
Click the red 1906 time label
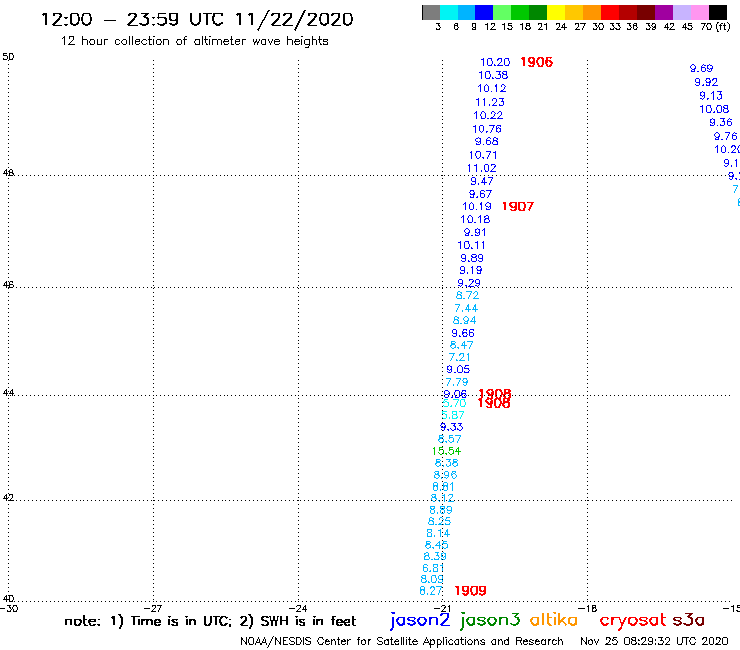click(x=537, y=62)
